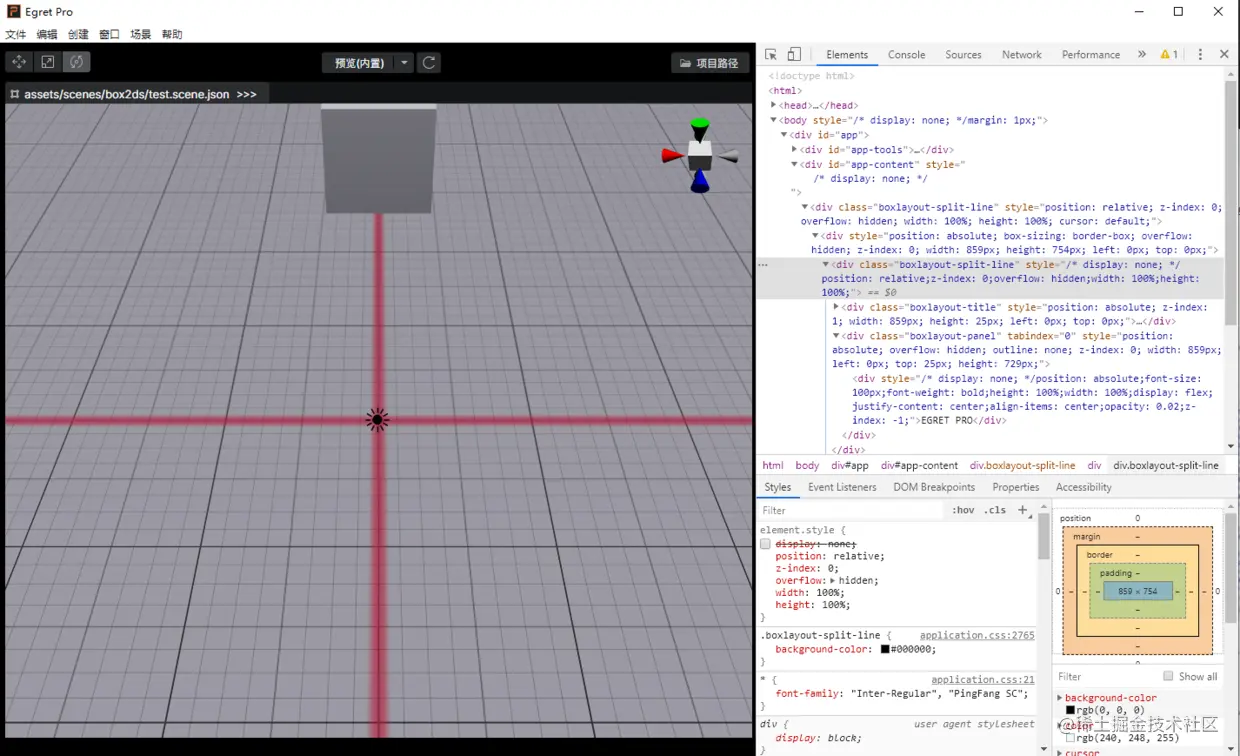The width and height of the screenshot is (1240, 756).
Task: Show more DevTools tabs chevron
Action: click(1142, 54)
